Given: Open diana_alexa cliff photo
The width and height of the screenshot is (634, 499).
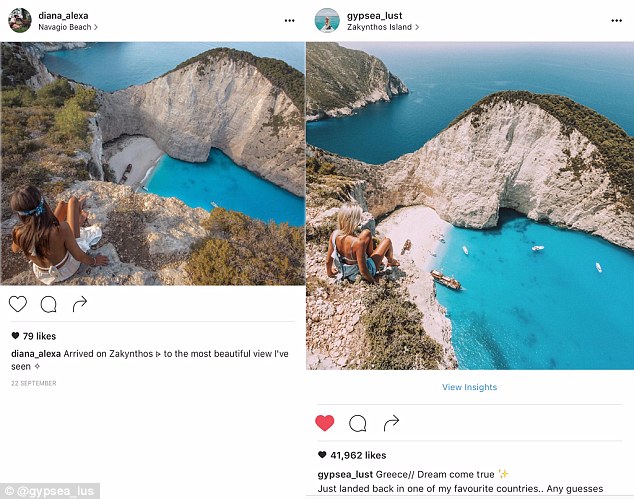Looking at the screenshot, I should coord(152,164).
